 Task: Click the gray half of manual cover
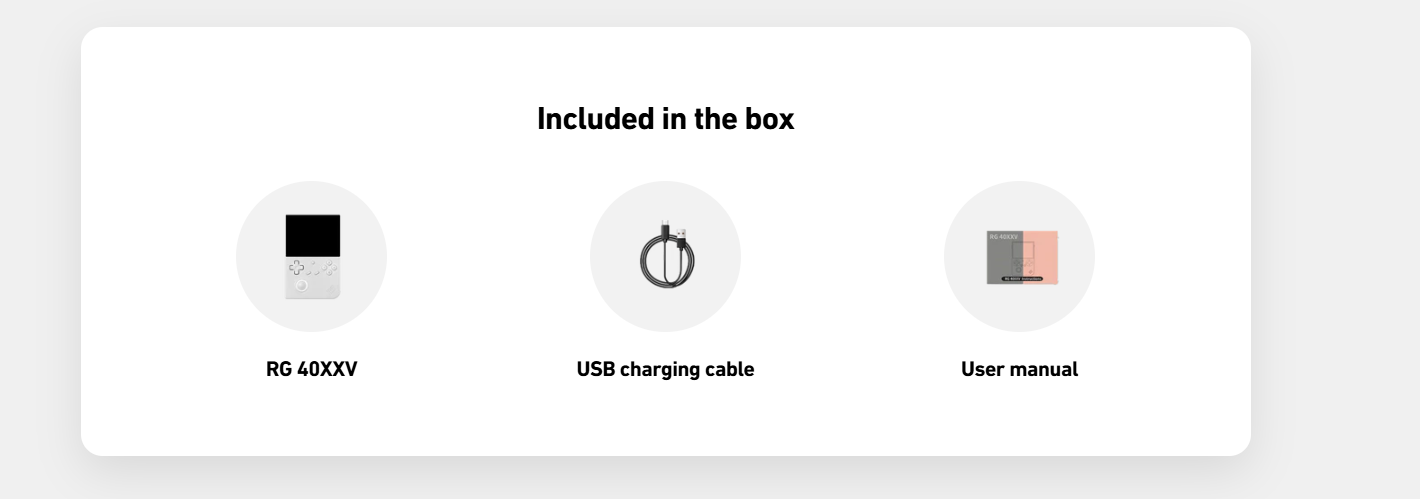(1004, 257)
